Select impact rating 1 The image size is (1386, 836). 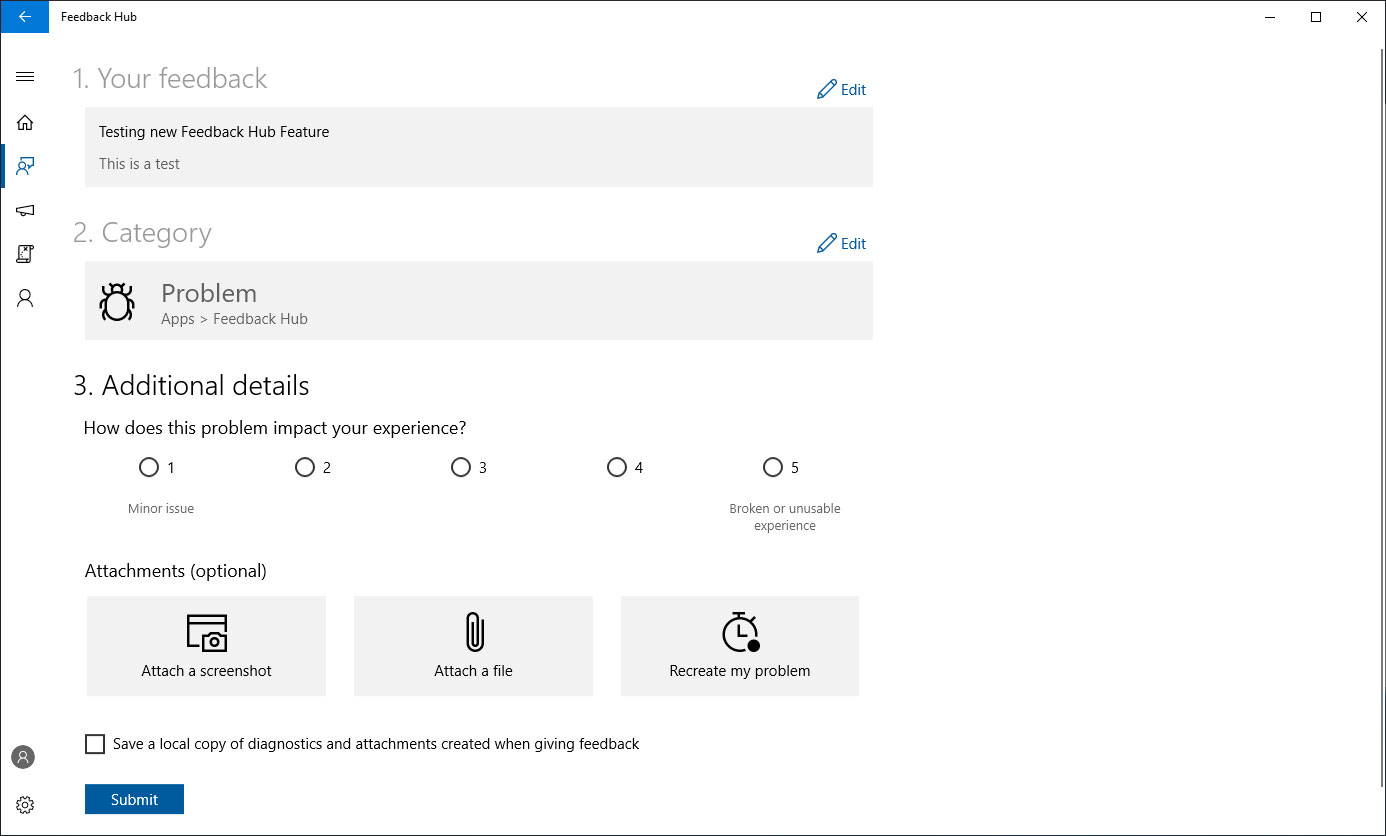coord(149,467)
